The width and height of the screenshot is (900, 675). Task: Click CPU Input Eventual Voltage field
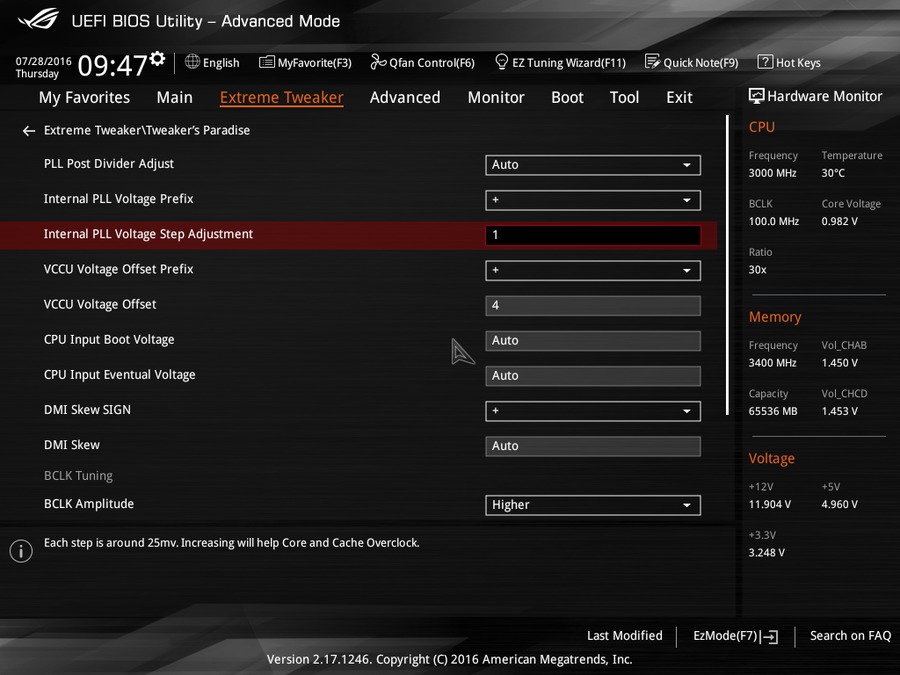click(x=593, y=375)
